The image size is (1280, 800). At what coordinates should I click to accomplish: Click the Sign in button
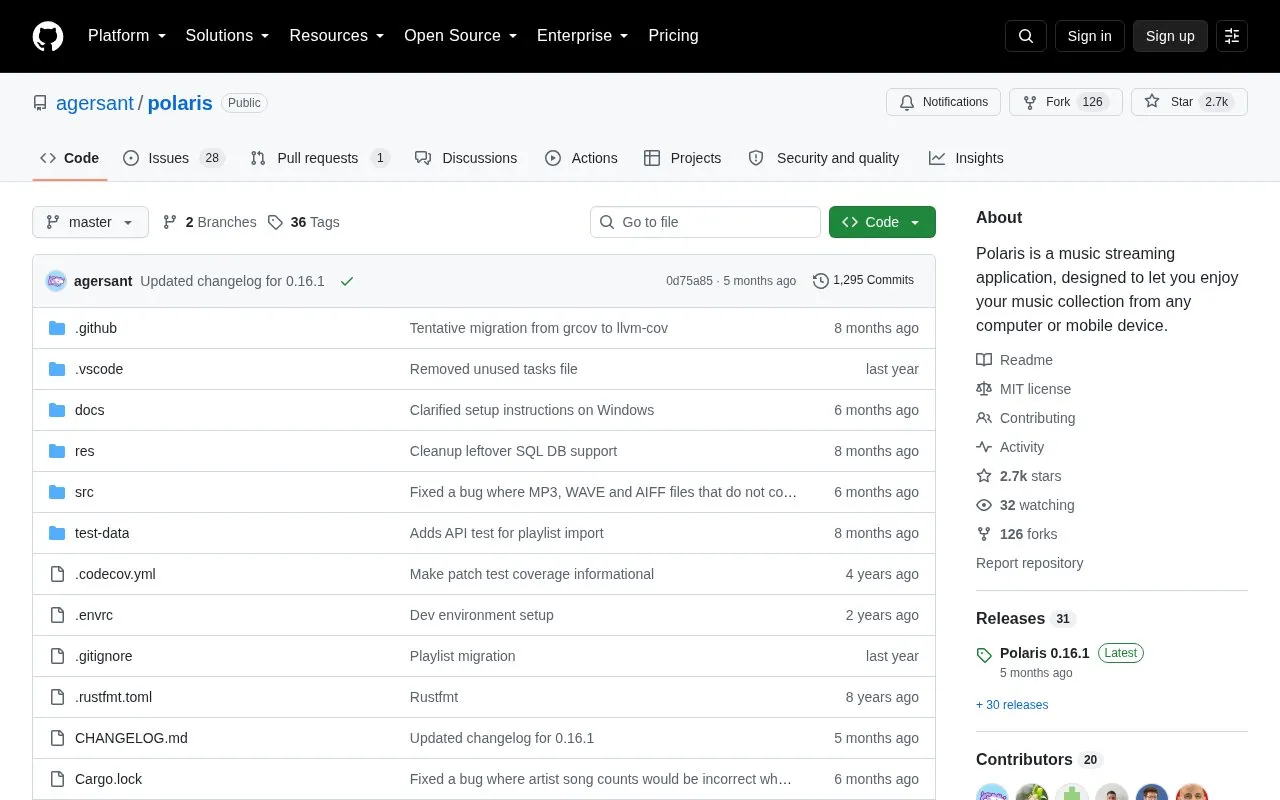tap(1089, 36)
